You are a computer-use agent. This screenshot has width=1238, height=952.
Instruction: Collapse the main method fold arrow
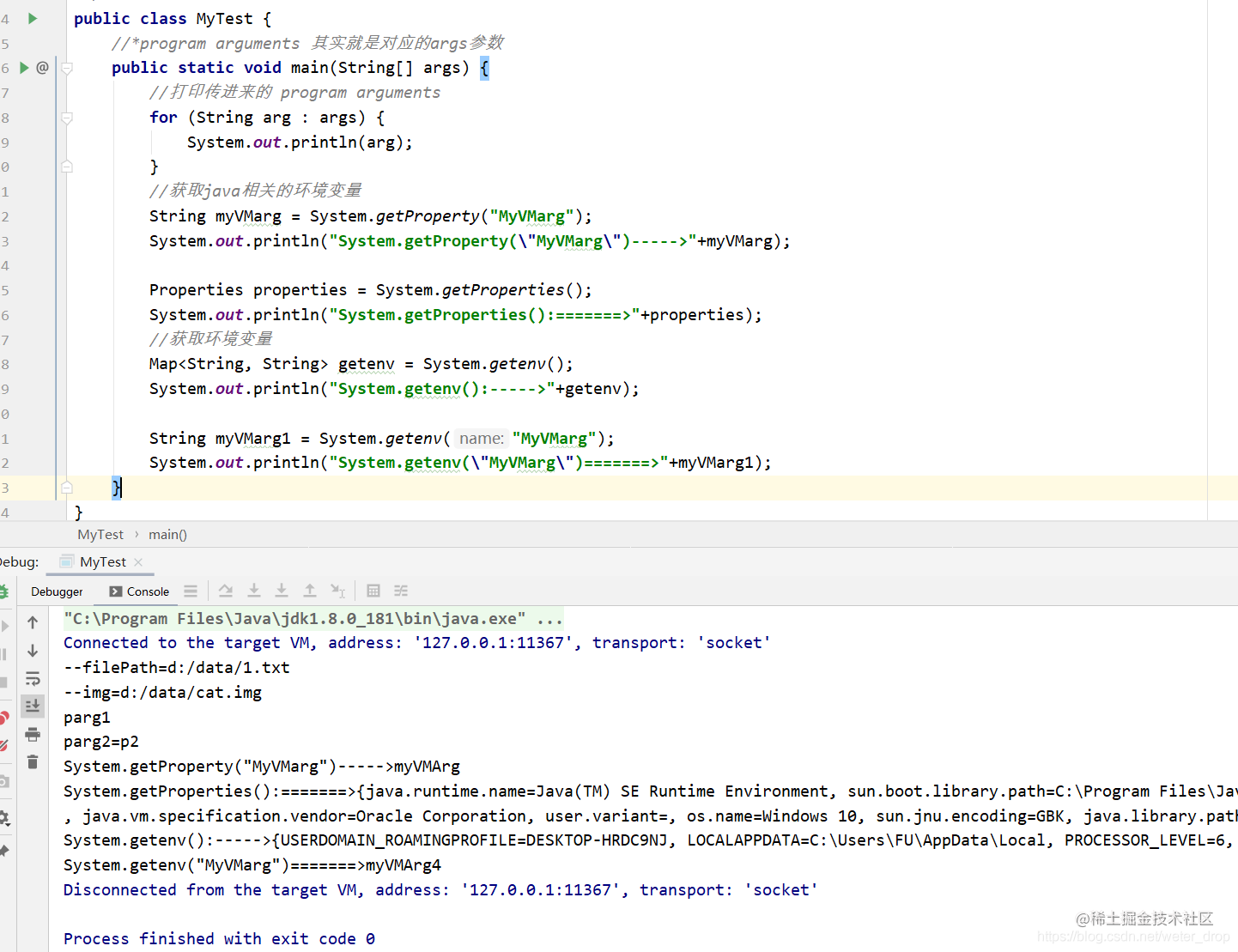point(66,67)
